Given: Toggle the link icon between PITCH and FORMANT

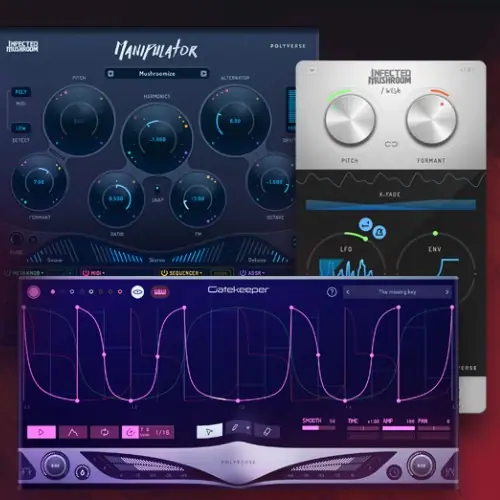Looking at the screenshot, I should pyautogui.click(x=391, y=144).
